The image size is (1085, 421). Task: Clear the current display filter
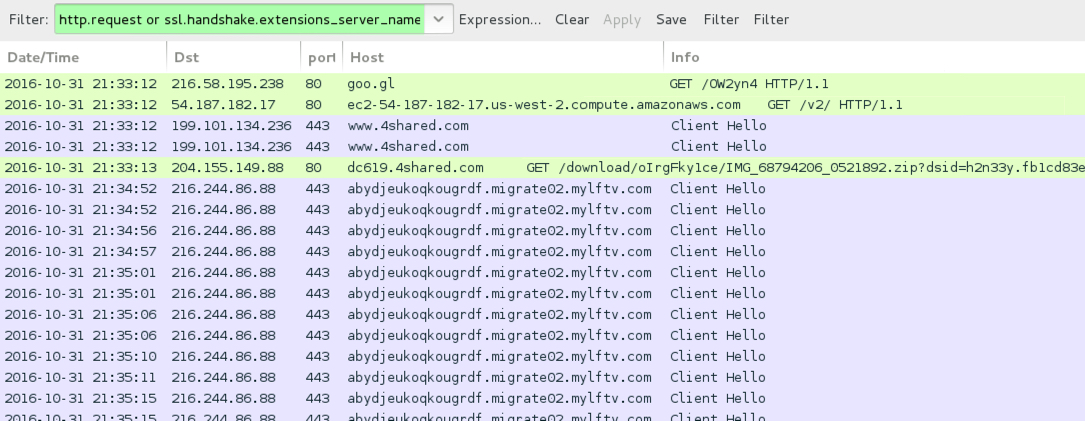click(572, 20)
